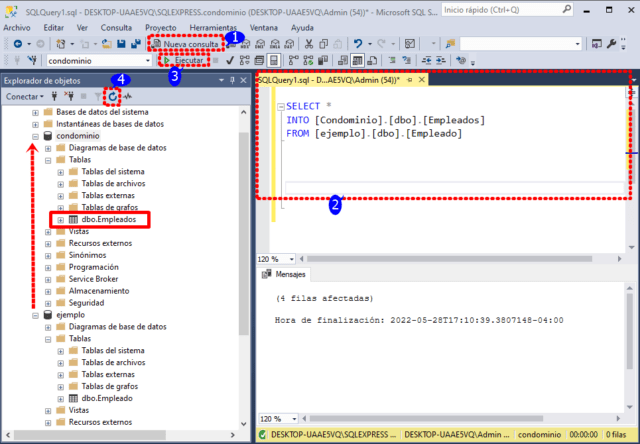
Task: Click the DAX query icon
Action: pyautogui.click(x=289, y=44)
